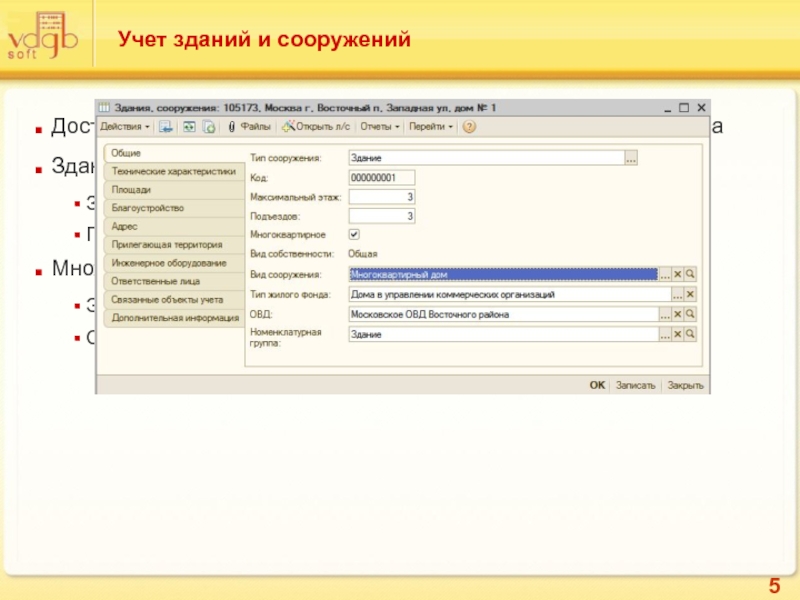The width and height of the screenshot is (800, 600).
Task: Click the Максимальный этаж input field
Action: coord(382,197)
